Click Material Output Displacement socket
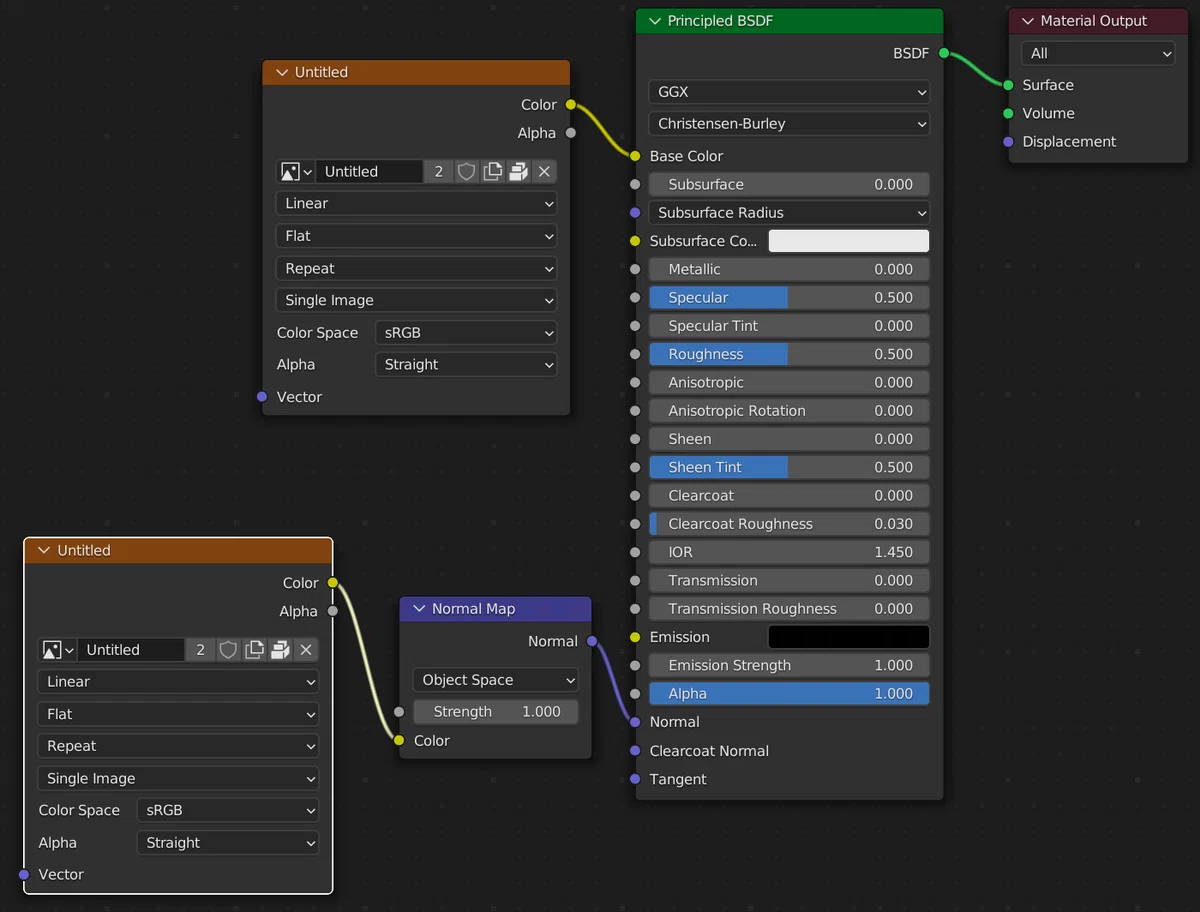The height and width of the screenshot is (912, 1200). [1009, 142]
